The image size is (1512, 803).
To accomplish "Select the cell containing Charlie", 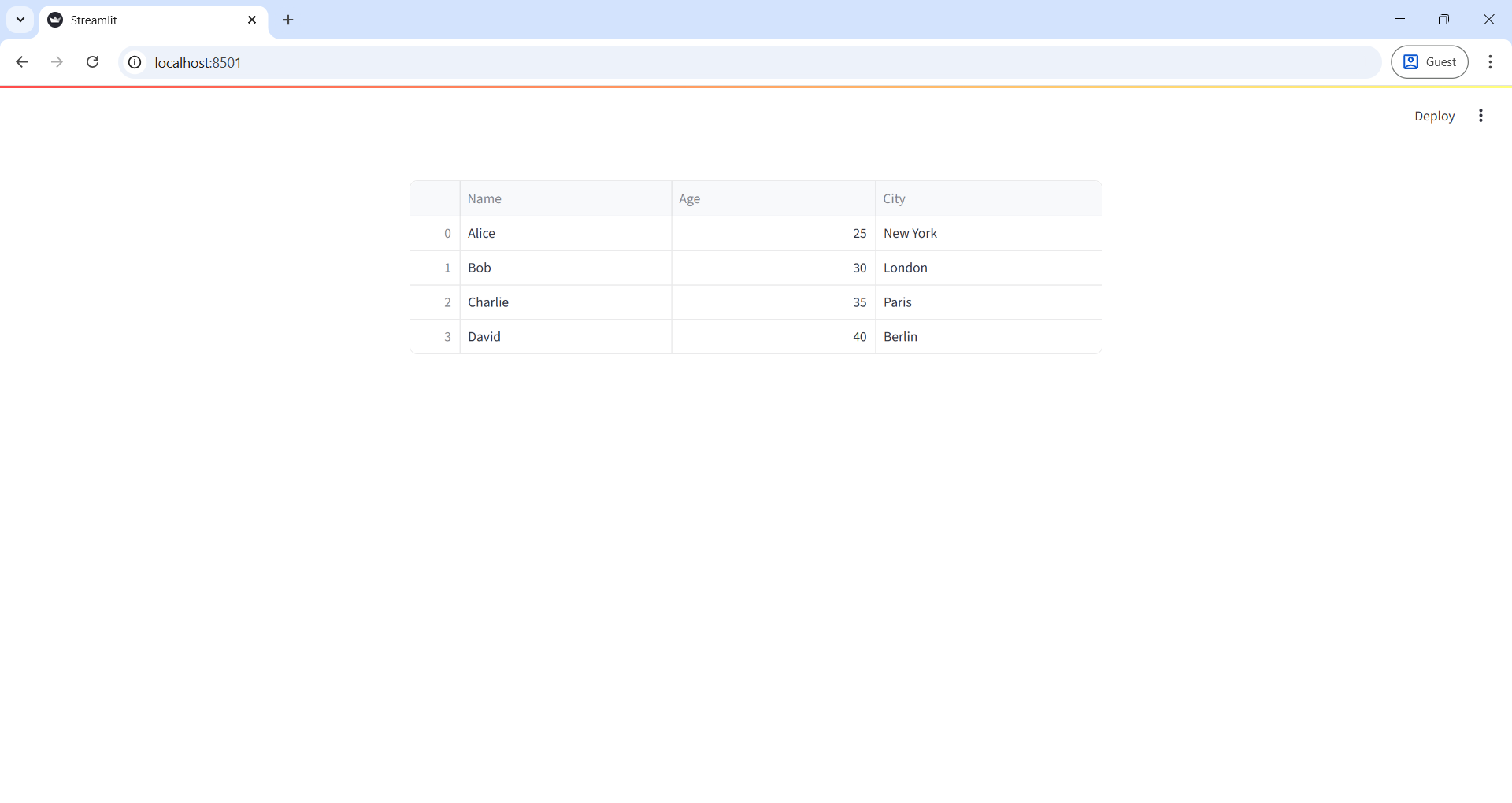I will click(x=488, y=302).
